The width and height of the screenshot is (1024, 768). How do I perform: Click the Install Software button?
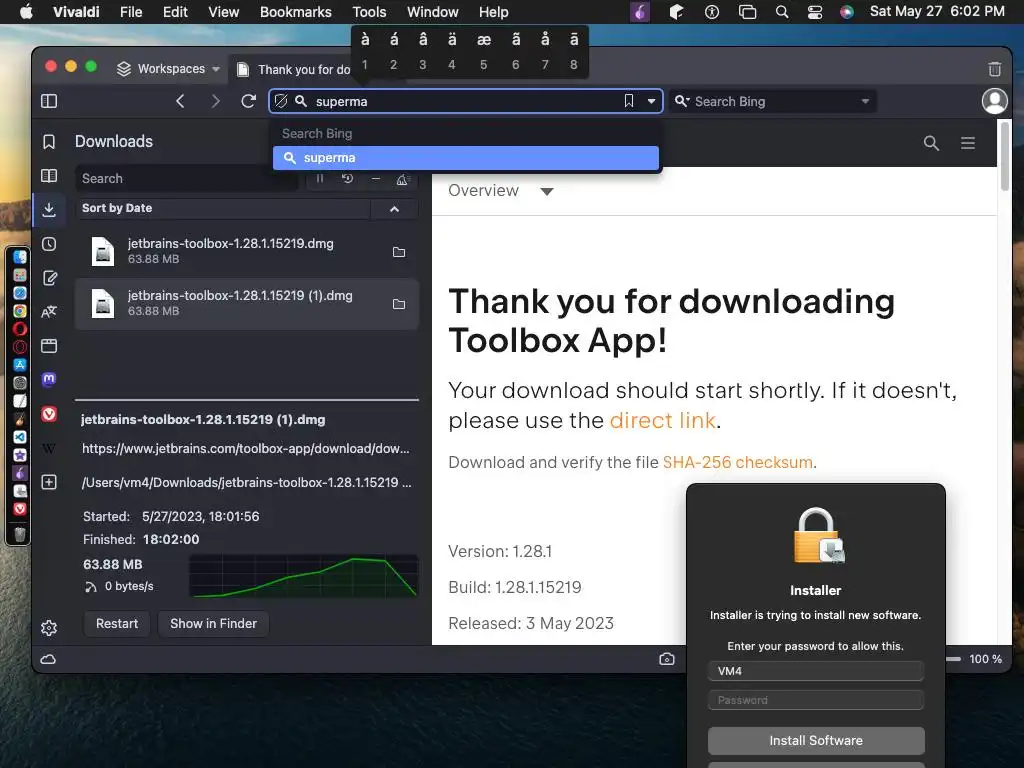tap(816, 741)
